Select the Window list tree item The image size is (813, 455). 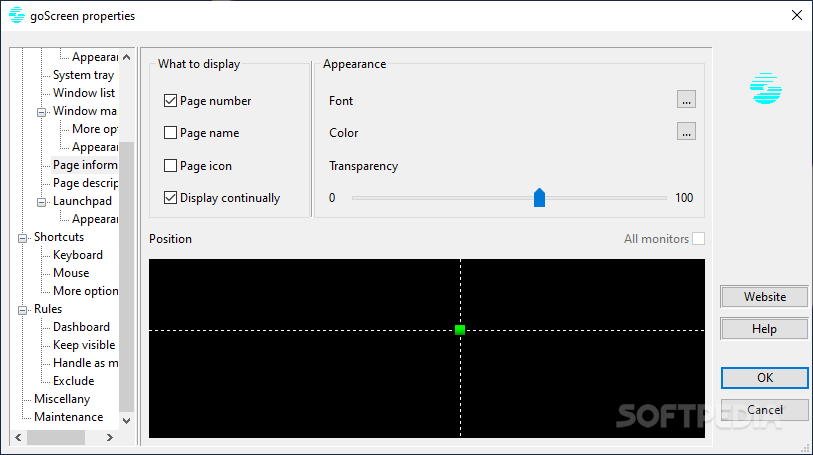point(84,93)
